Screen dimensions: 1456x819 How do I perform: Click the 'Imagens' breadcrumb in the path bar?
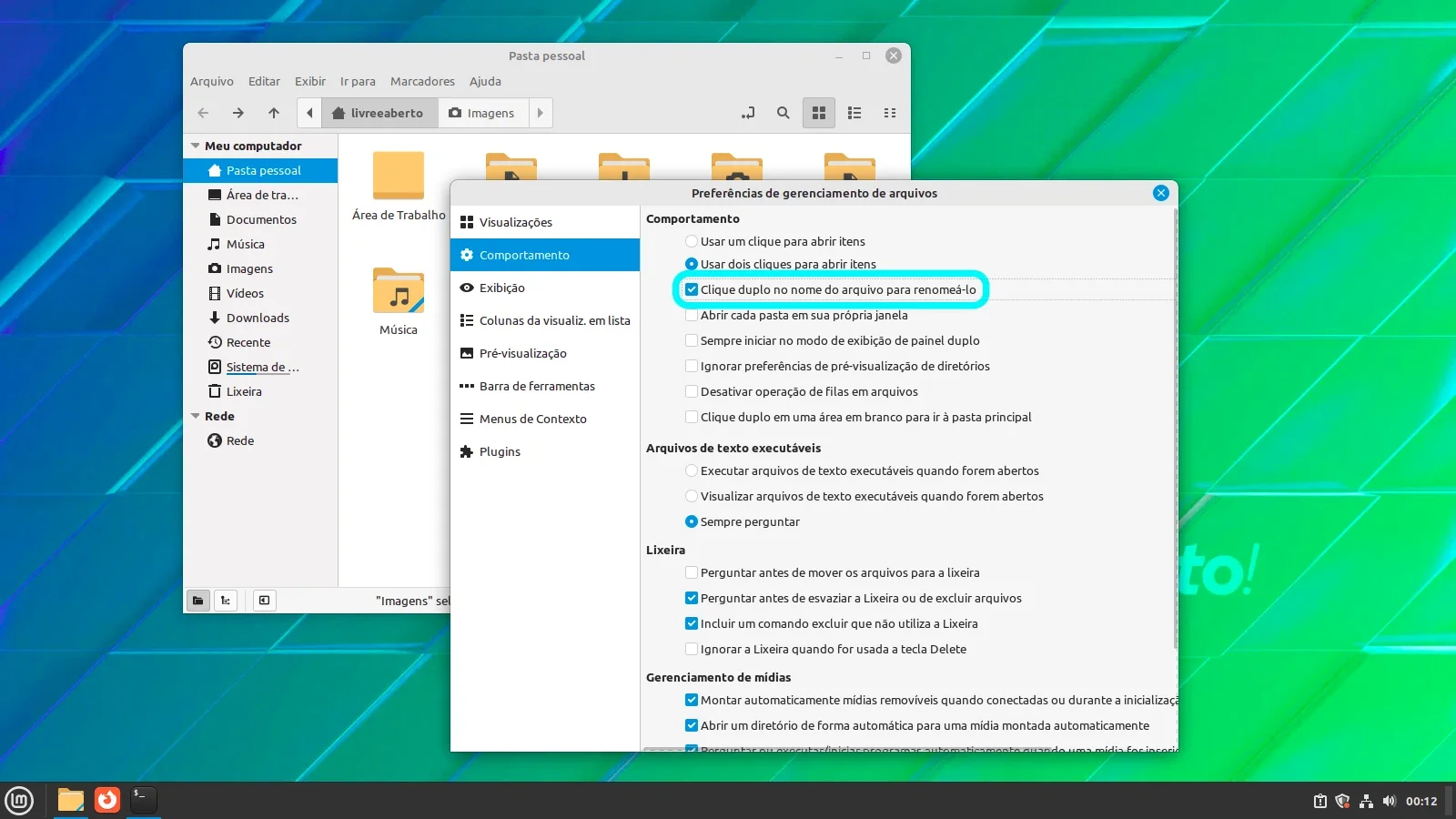click(482, 113)
